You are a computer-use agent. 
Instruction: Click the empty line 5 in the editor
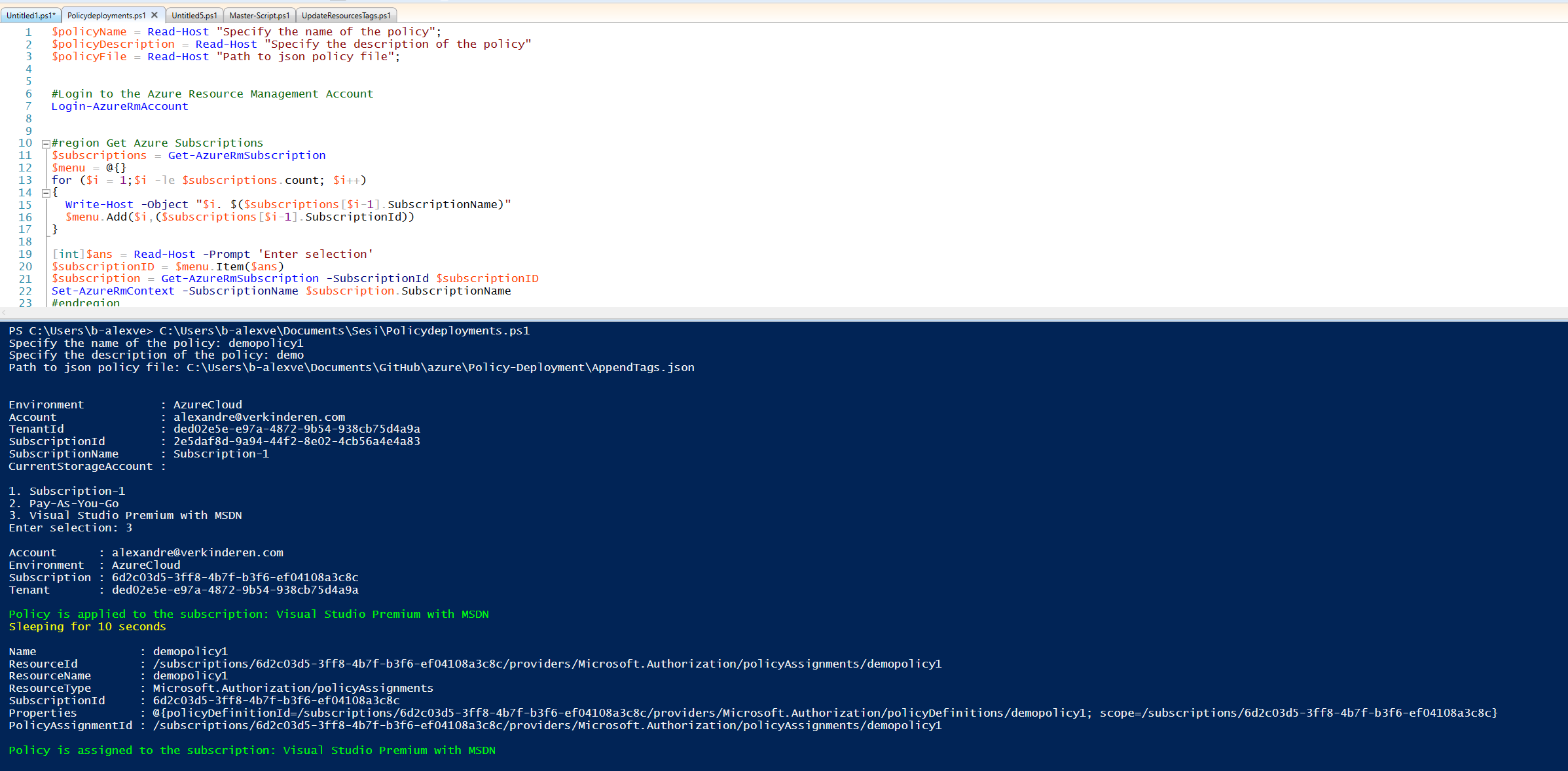[x=262, y=82]
